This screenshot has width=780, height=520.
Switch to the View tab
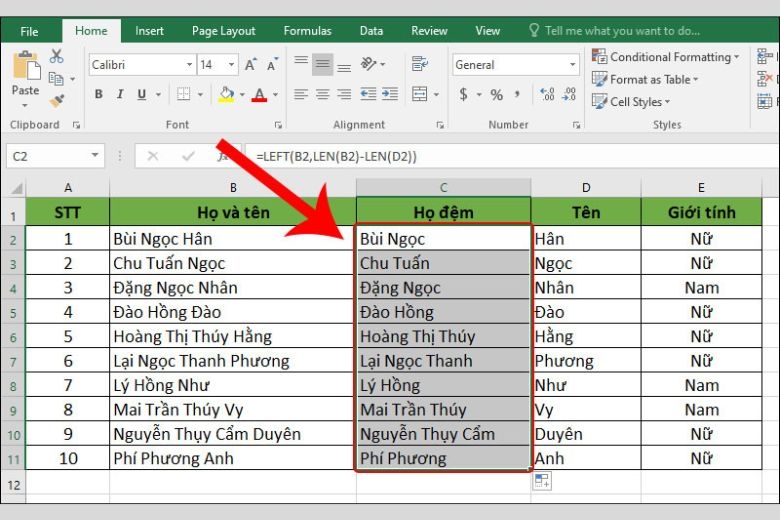[x=488, y=31]
